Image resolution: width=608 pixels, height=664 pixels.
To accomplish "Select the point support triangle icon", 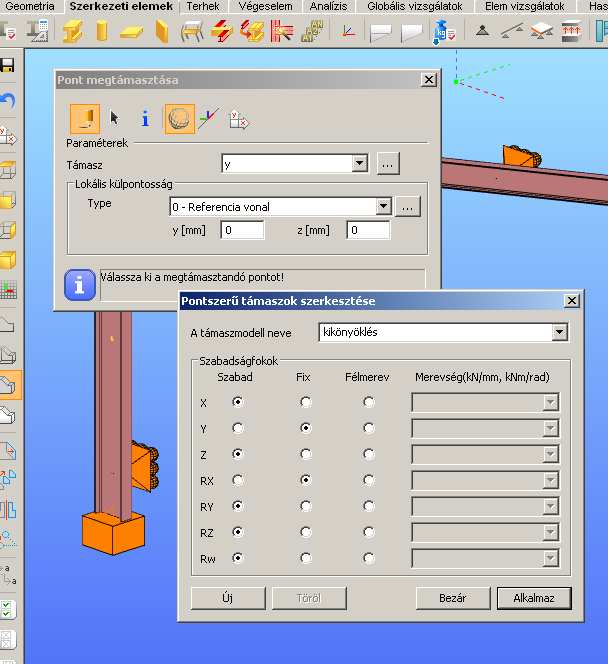I will [x=482, y=30].
